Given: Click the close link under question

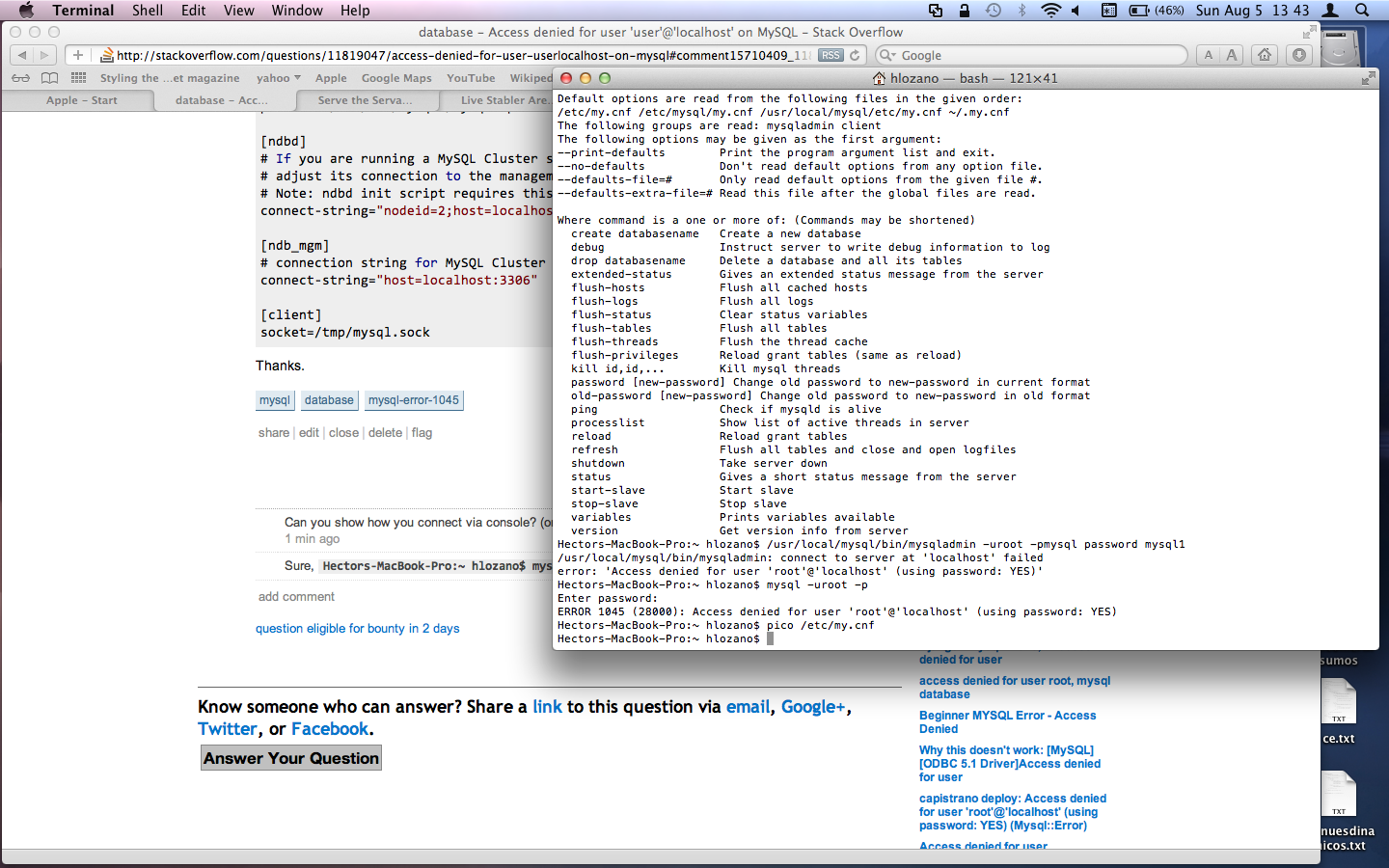Looking at the screenshot, I should tap(343, 433).
